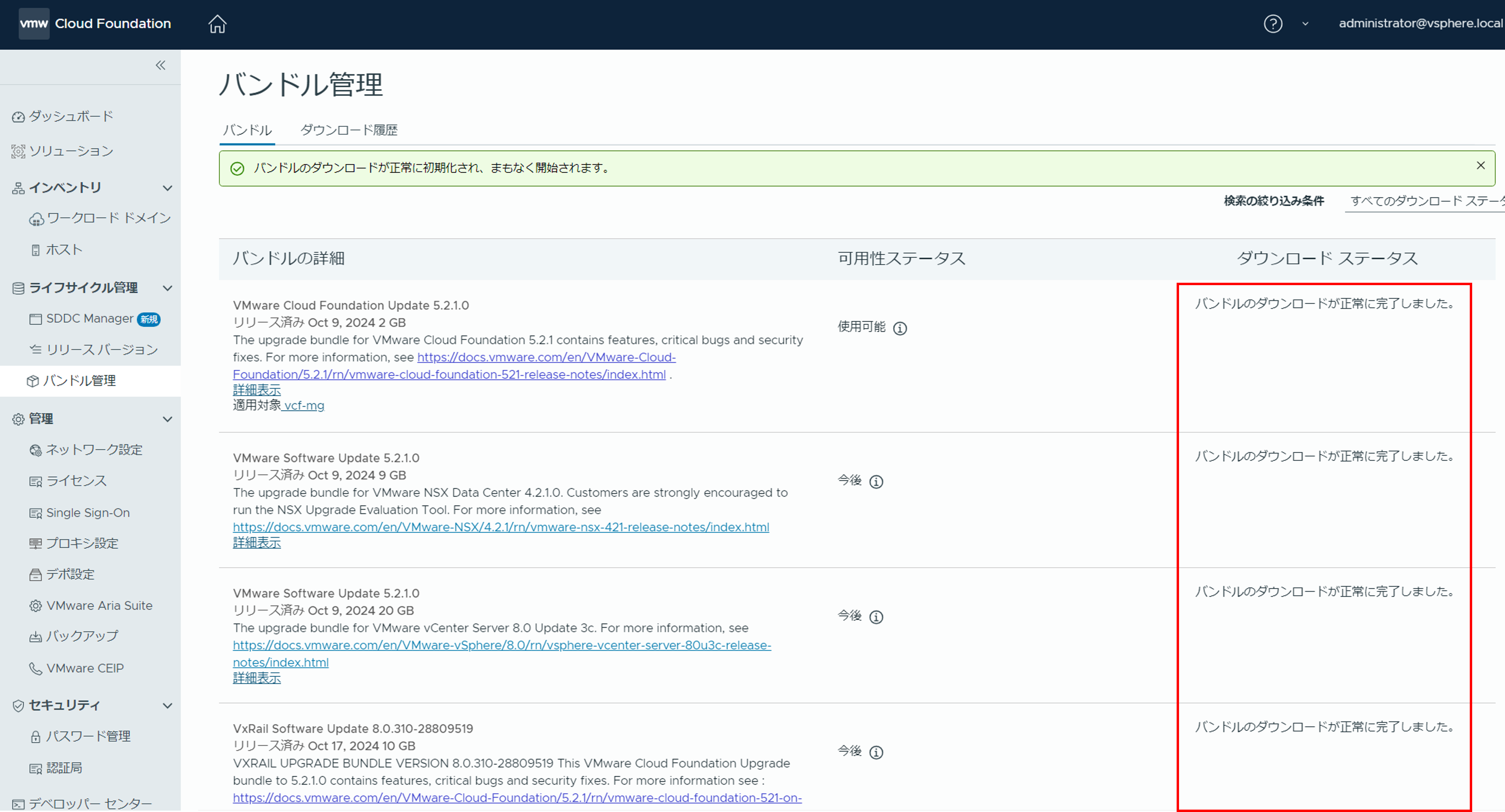Click the VMware Aria Suite gear icon

(36, 607)
